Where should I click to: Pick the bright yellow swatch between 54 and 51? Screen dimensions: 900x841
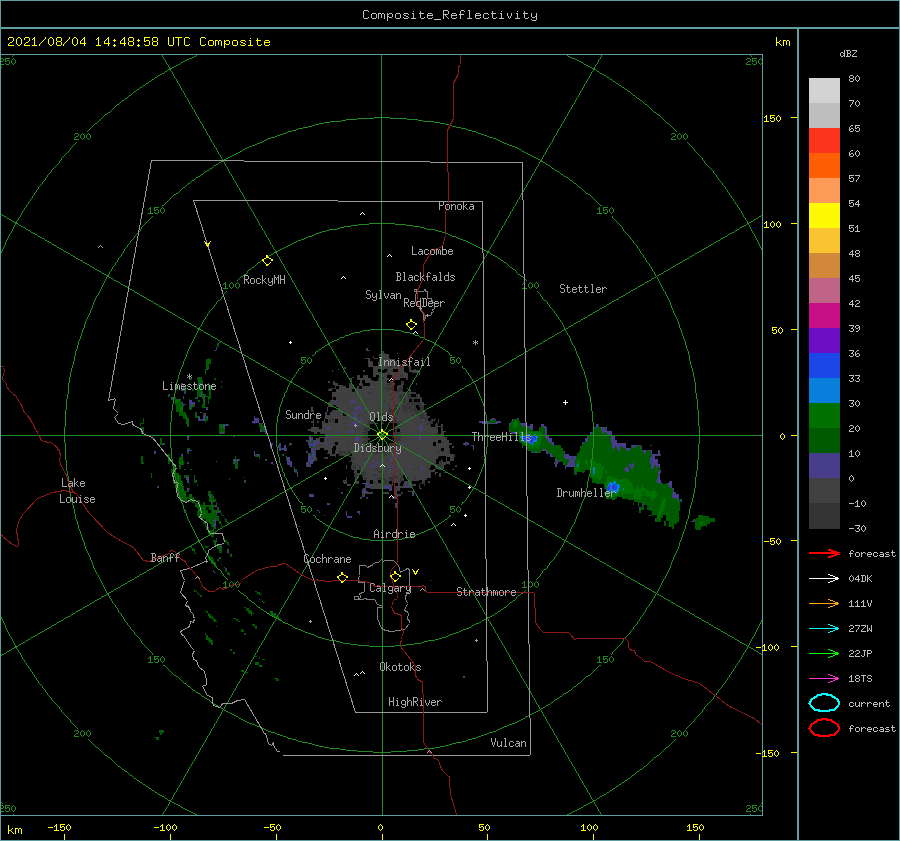pos(824,216)
